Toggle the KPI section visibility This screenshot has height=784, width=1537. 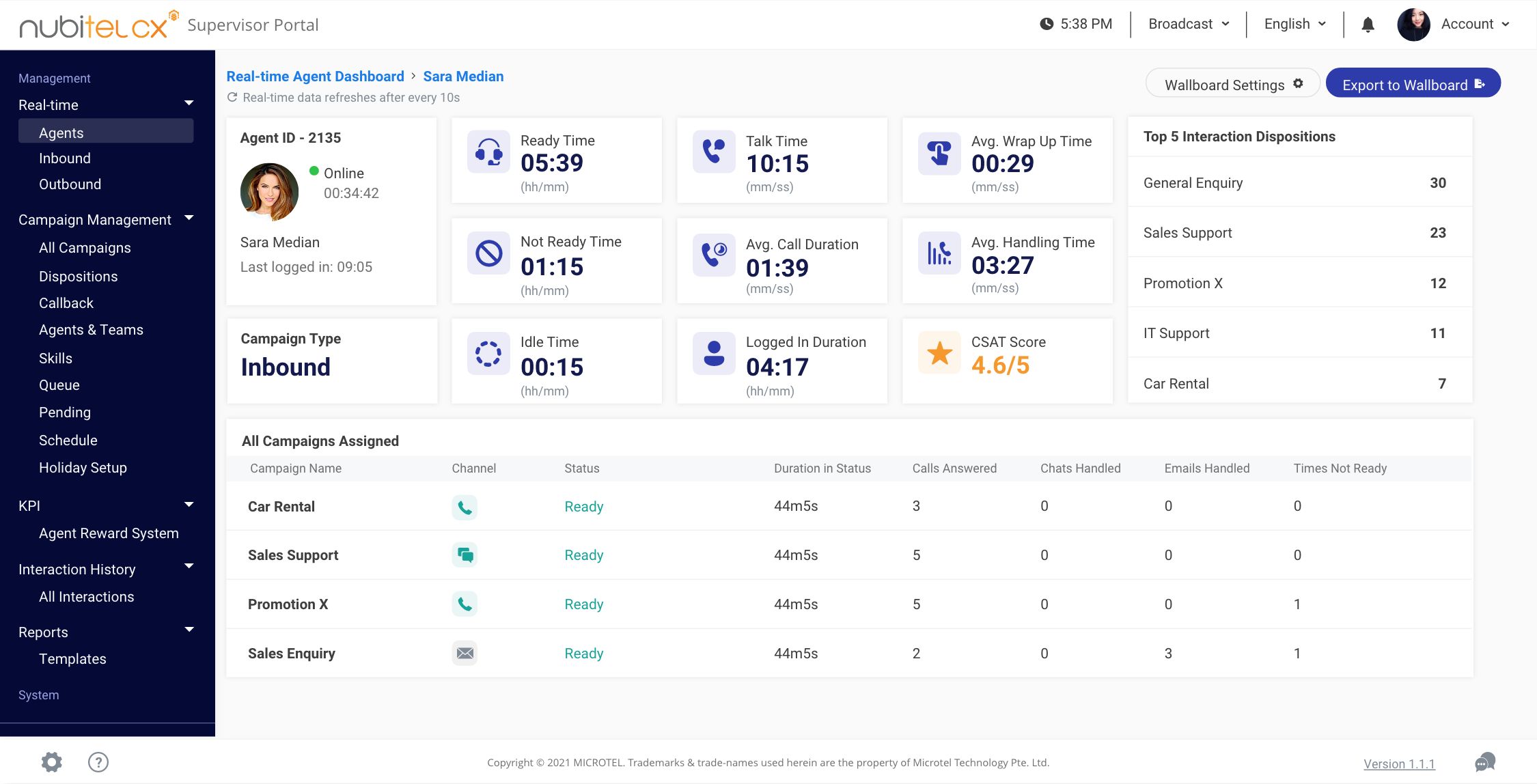pos(188,504)
